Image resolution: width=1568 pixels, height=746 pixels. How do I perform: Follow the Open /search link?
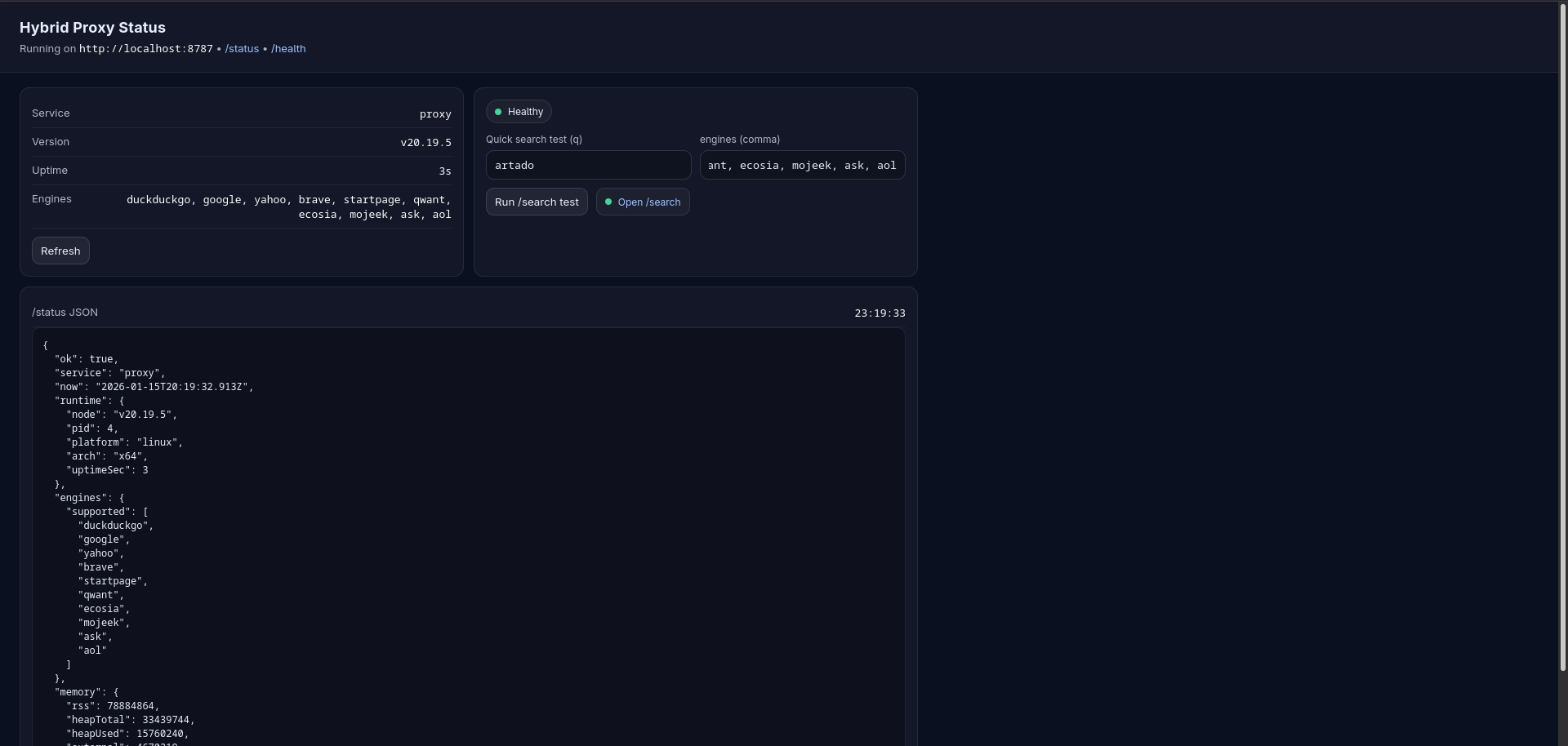pyautogui.click(x=648, y=202)
